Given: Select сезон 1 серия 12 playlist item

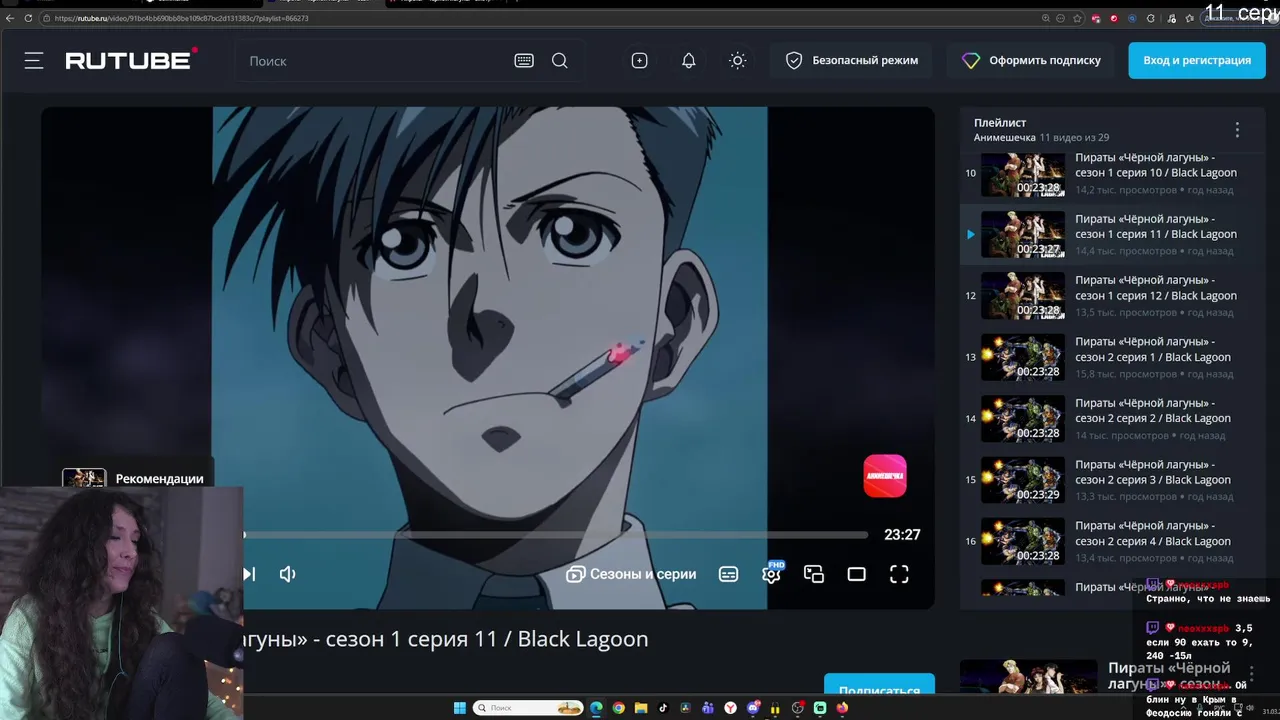Looking at the screenshot, I should [x=1112, y=296].
